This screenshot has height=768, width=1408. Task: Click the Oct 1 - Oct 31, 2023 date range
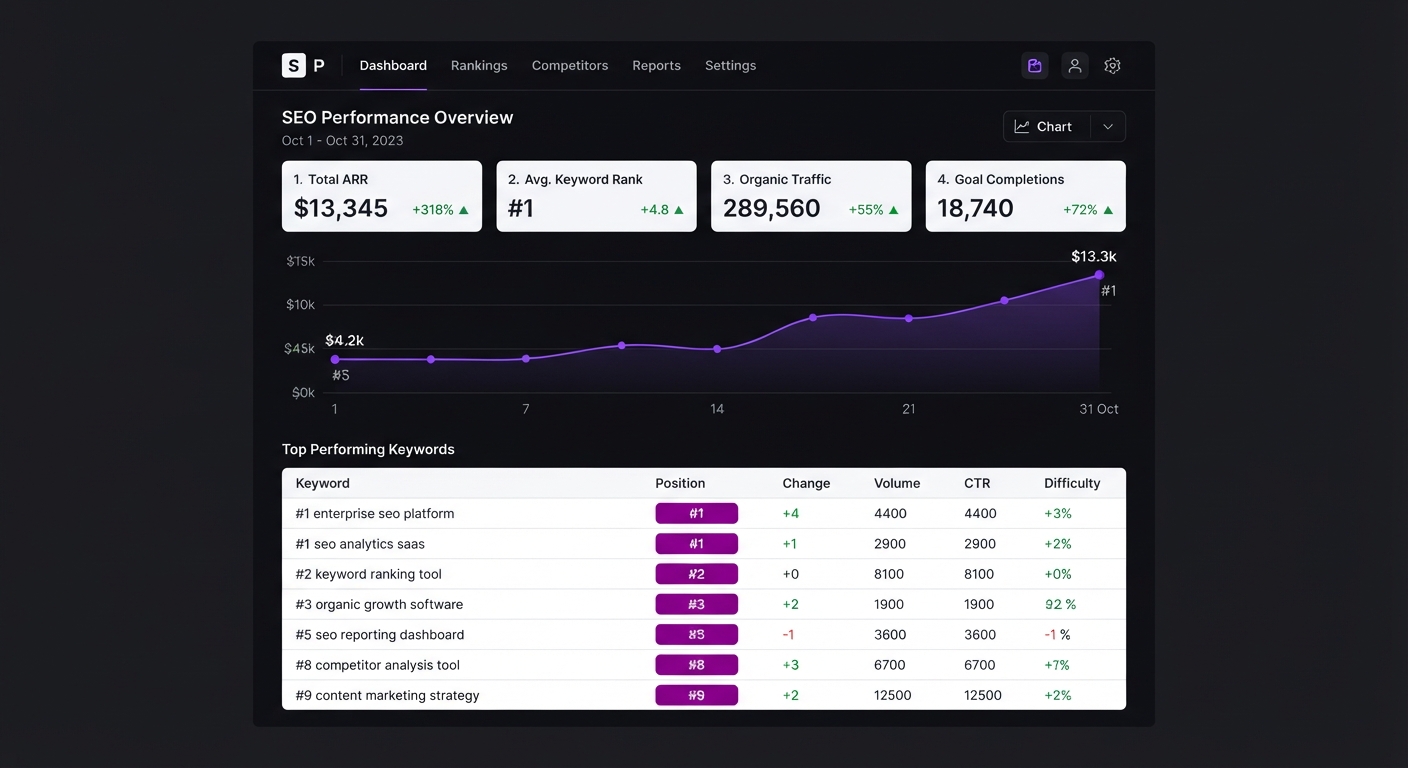[342, 141]
